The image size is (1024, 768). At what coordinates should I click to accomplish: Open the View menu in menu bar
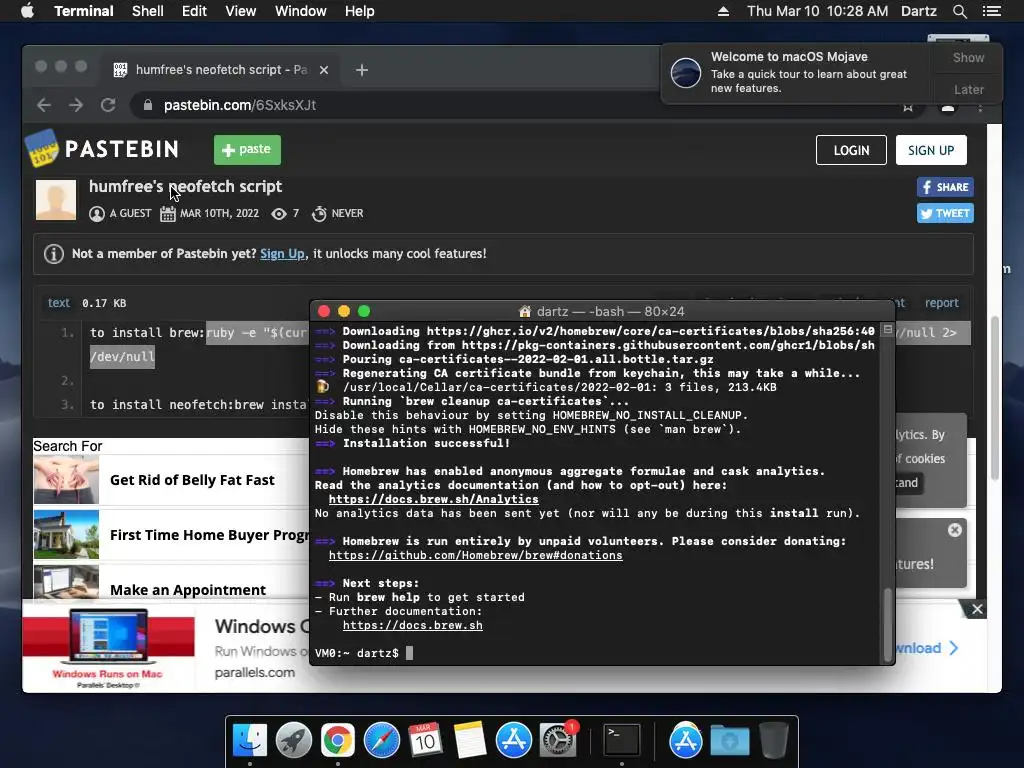click(x=240, y=11)
